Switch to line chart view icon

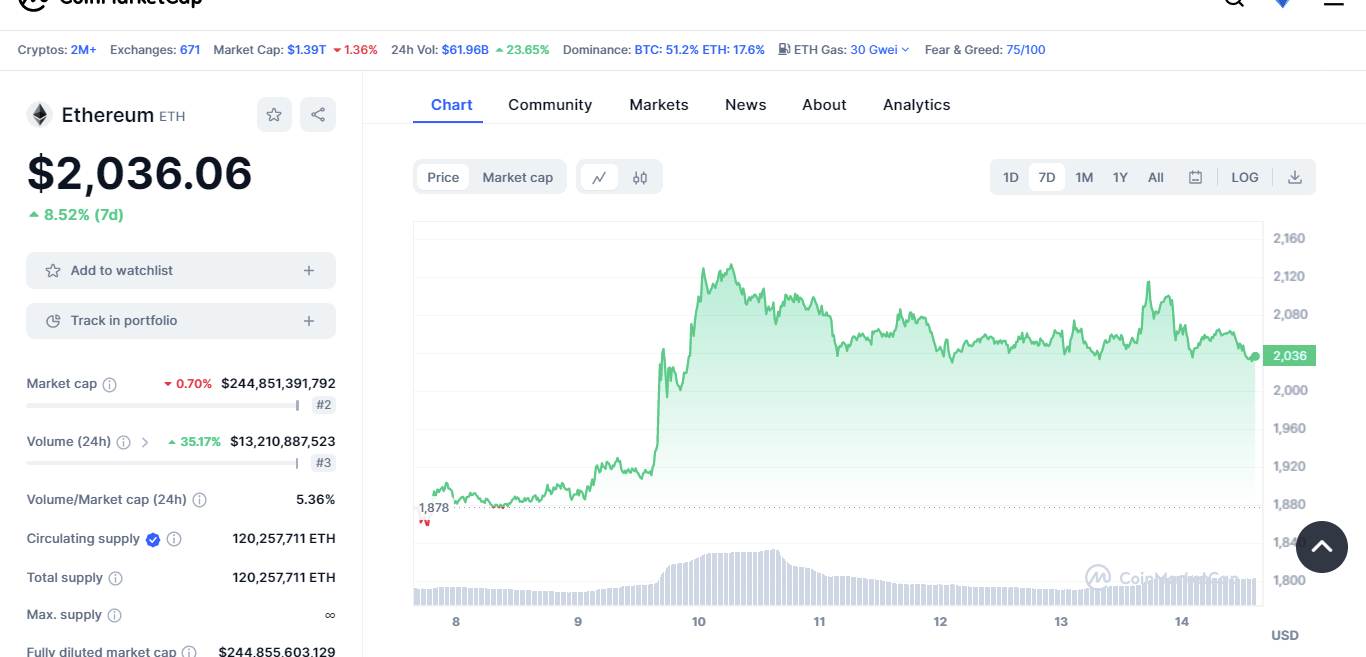click(x=599, y=177)
